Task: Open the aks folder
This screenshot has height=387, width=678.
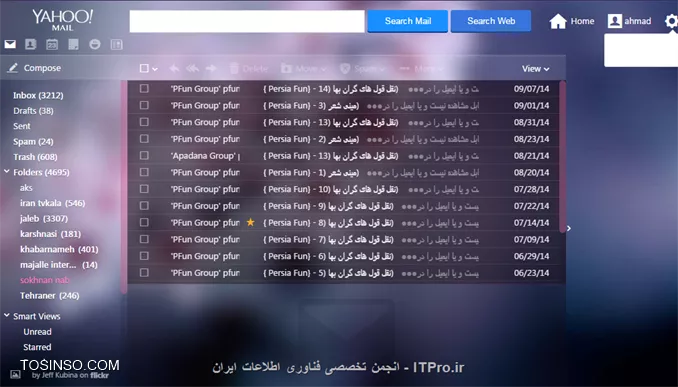Action: click(26, 188)
